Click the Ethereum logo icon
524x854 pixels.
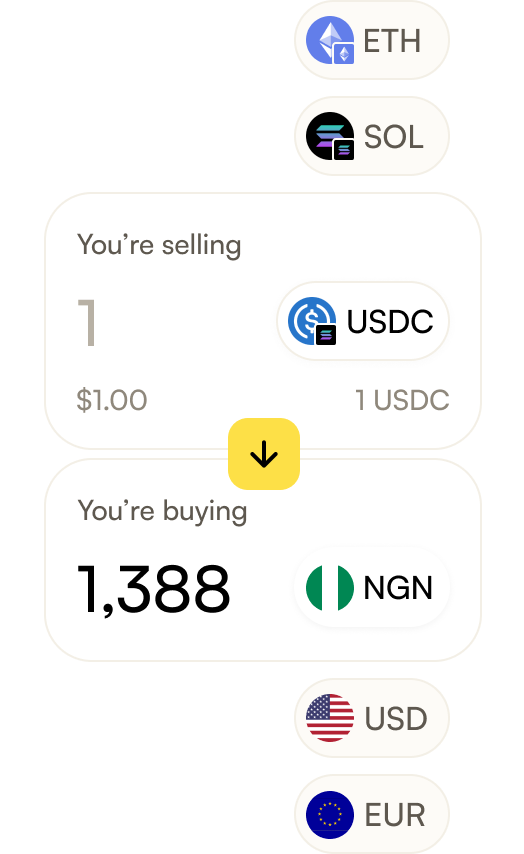click(330, 40)
